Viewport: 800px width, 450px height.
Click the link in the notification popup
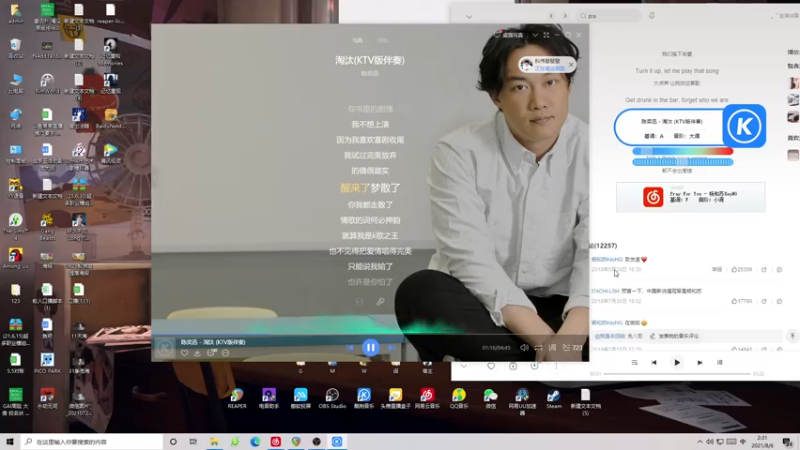(549, 68)
